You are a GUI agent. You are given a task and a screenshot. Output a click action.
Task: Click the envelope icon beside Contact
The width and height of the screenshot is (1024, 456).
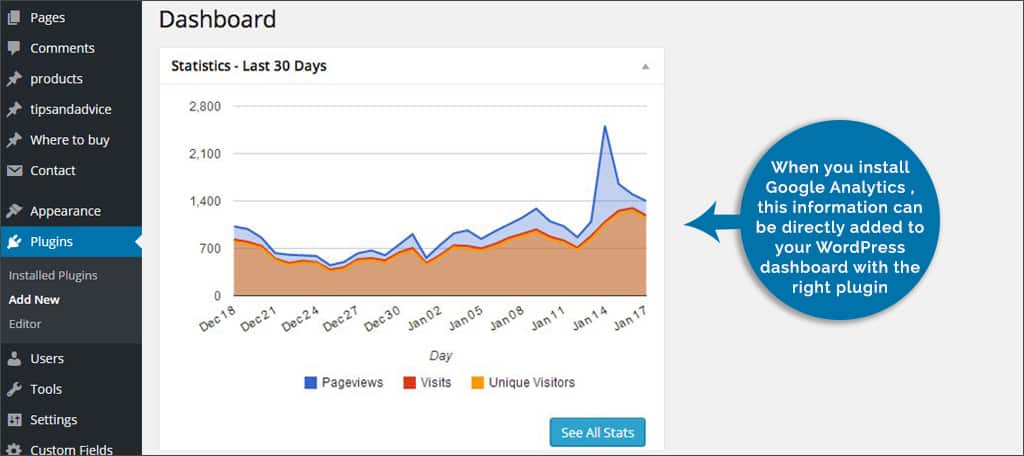[x=14, y=171]
